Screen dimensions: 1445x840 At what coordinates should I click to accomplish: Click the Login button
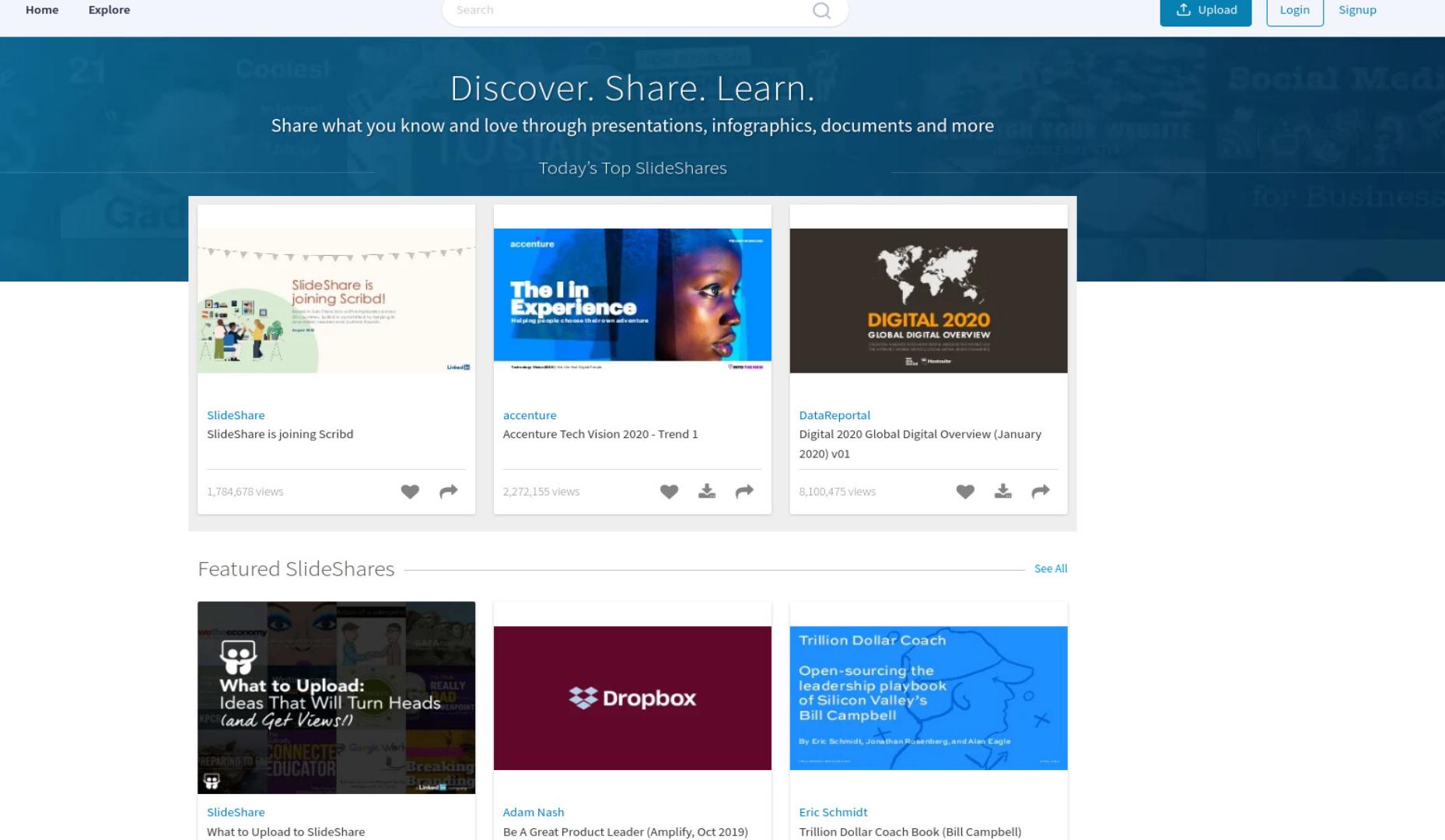(1295, 11)
